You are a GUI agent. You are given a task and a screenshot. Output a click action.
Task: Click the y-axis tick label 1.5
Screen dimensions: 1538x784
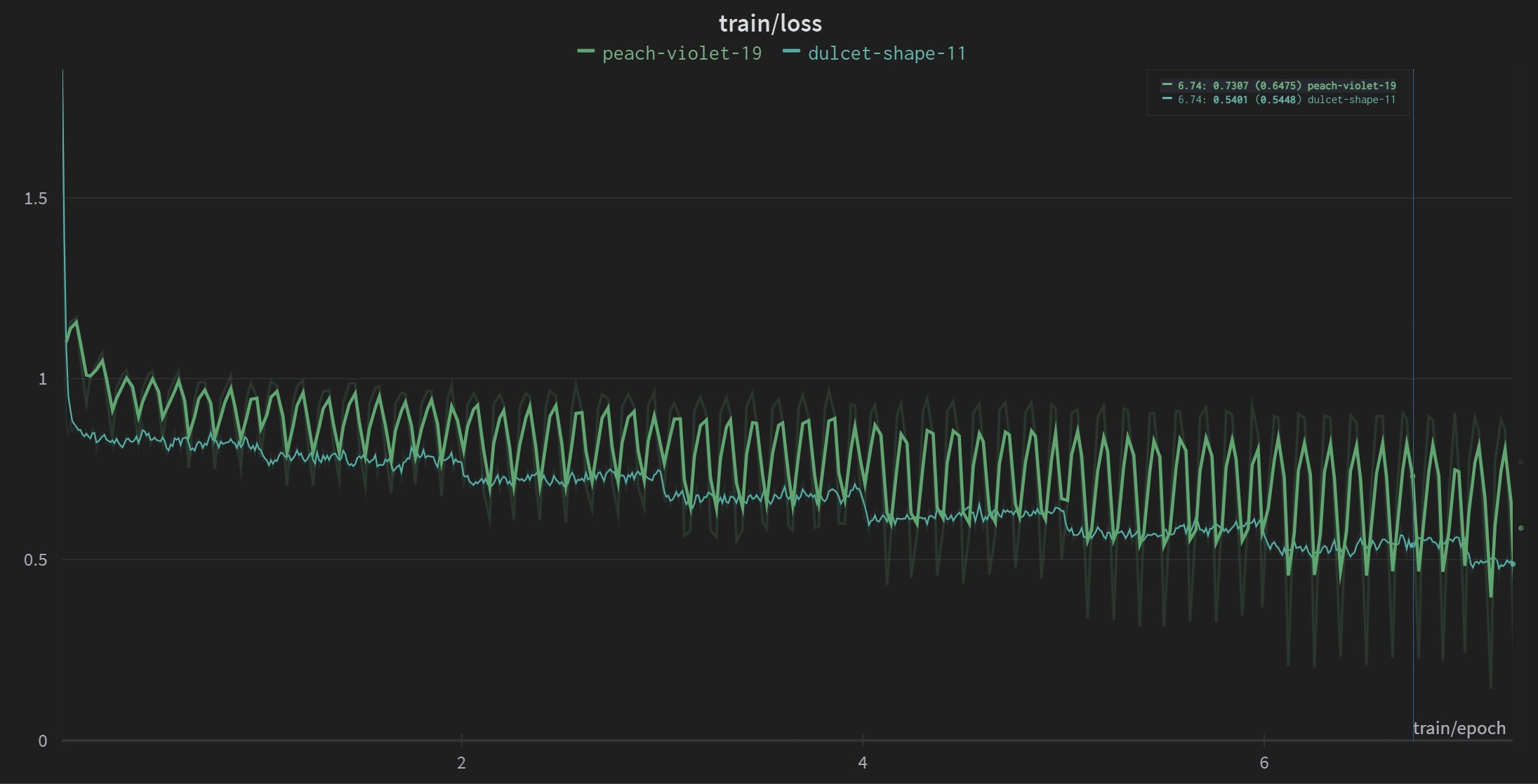[36, 199]
